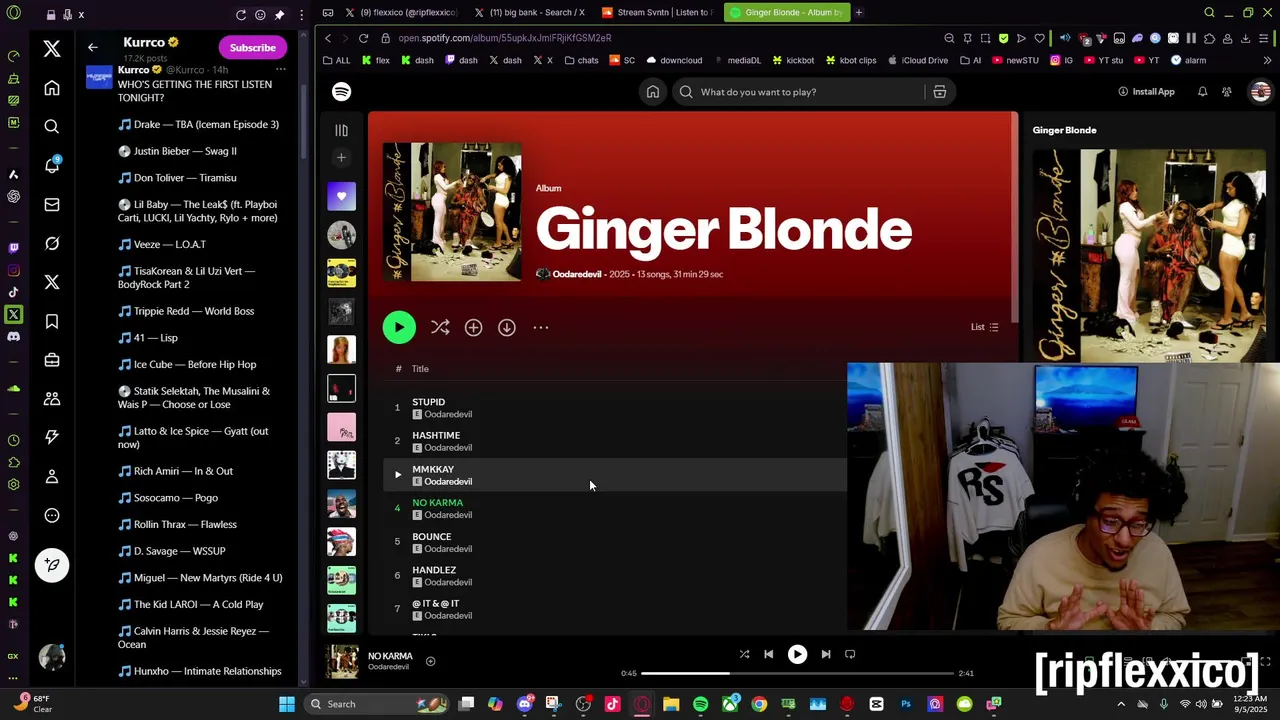Open the Browse icon in search bar
Image resolution: width=1280 pixels, height=720 pixels.
pos(940,92)
